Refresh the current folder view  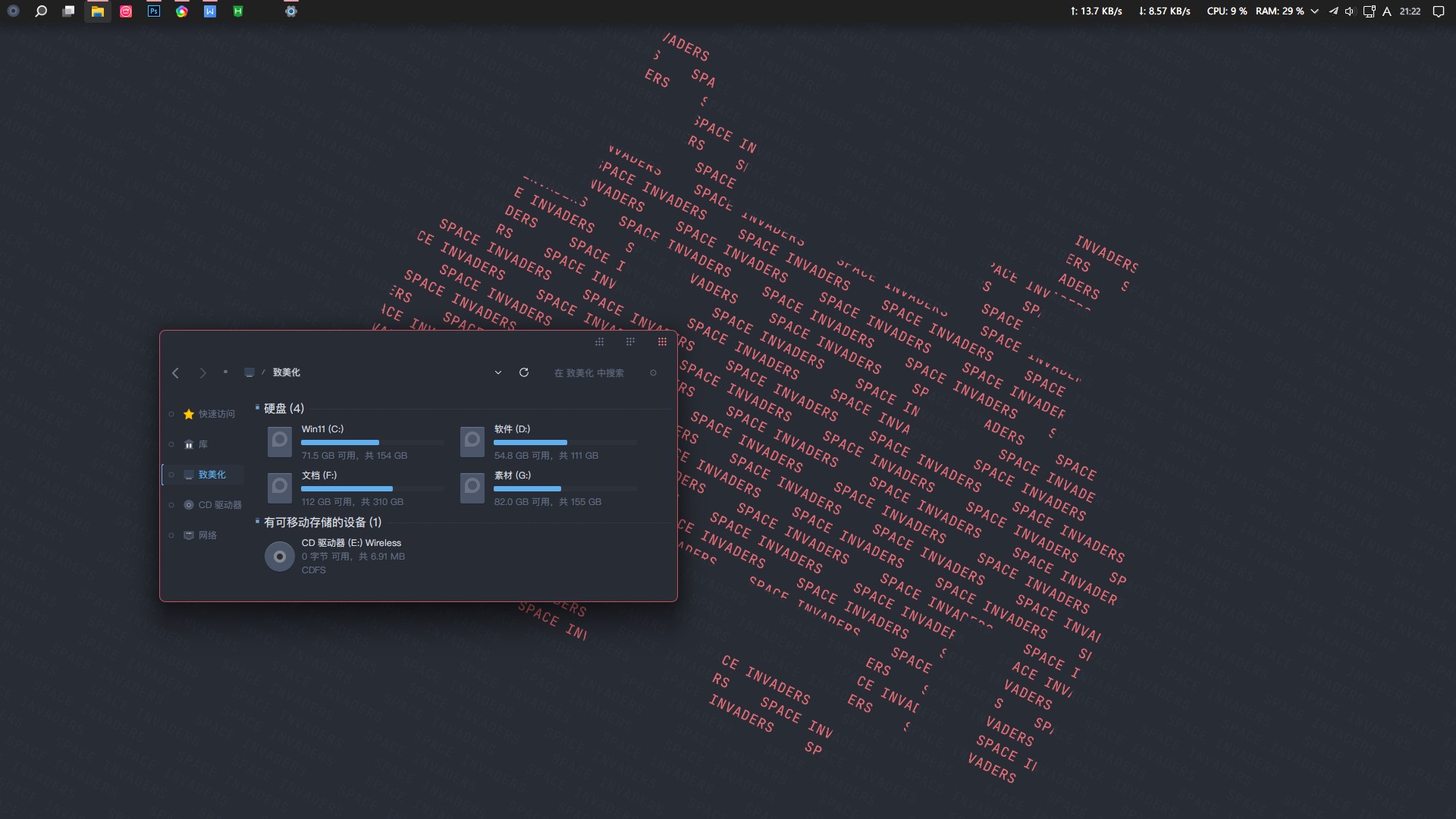point(523,372)
